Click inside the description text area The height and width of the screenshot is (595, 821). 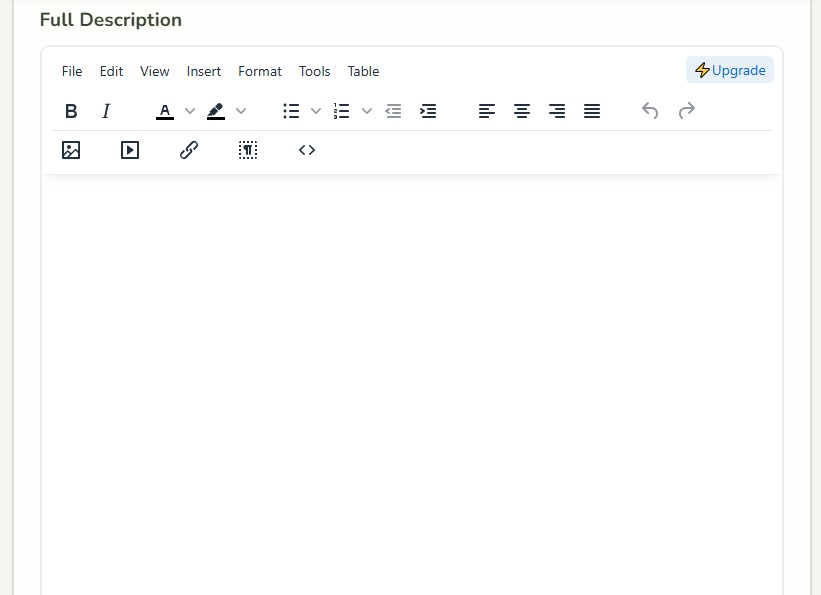(x=412, y=385)
